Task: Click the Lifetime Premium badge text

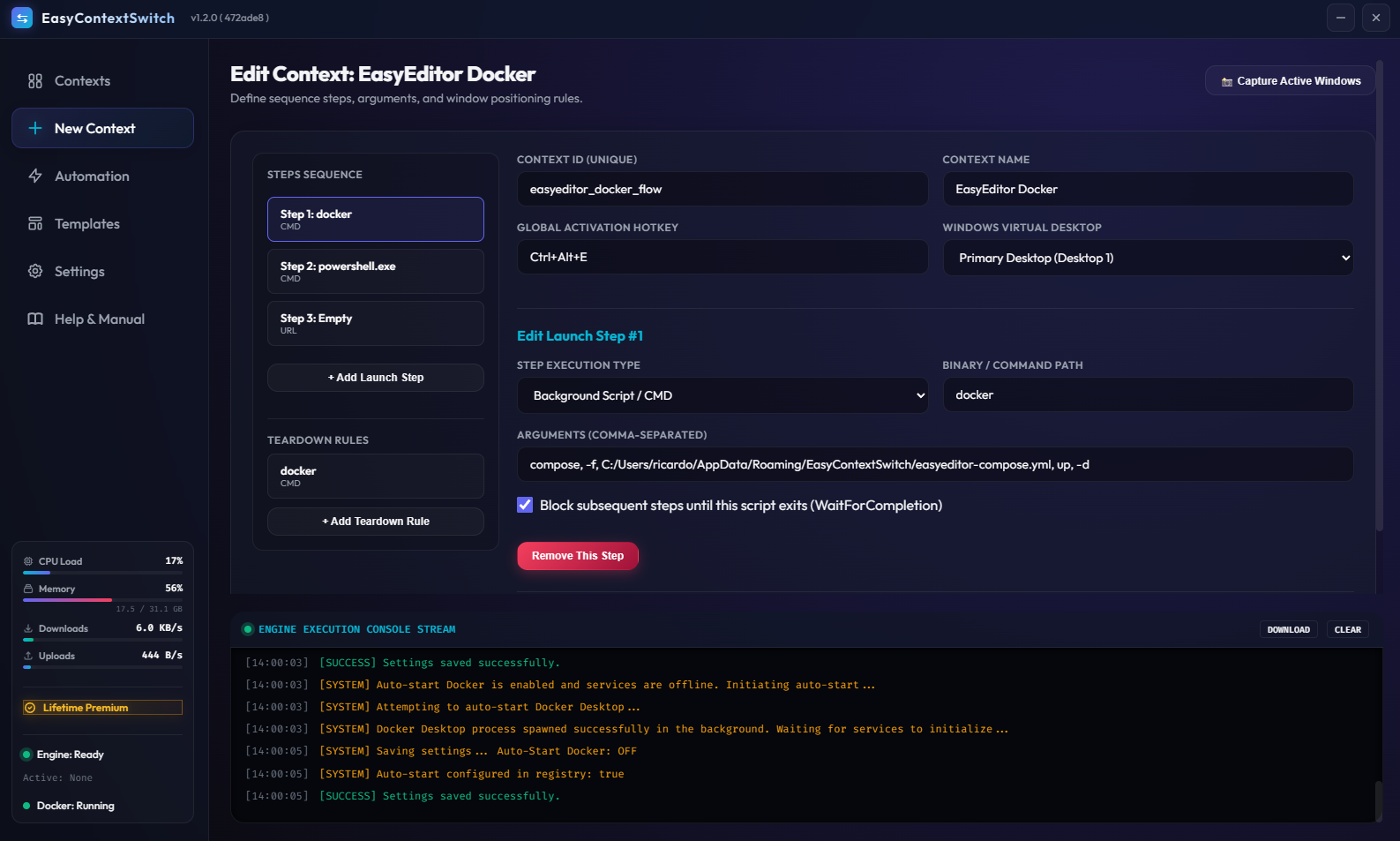Action: pos(86,708)
